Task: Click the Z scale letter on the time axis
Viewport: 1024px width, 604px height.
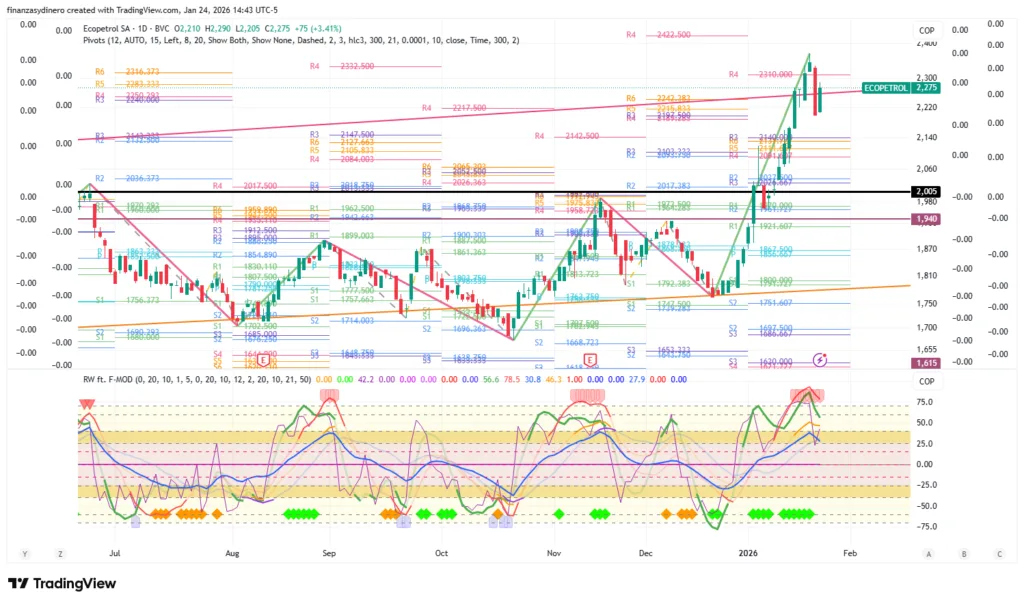Action: pos(60,553)
